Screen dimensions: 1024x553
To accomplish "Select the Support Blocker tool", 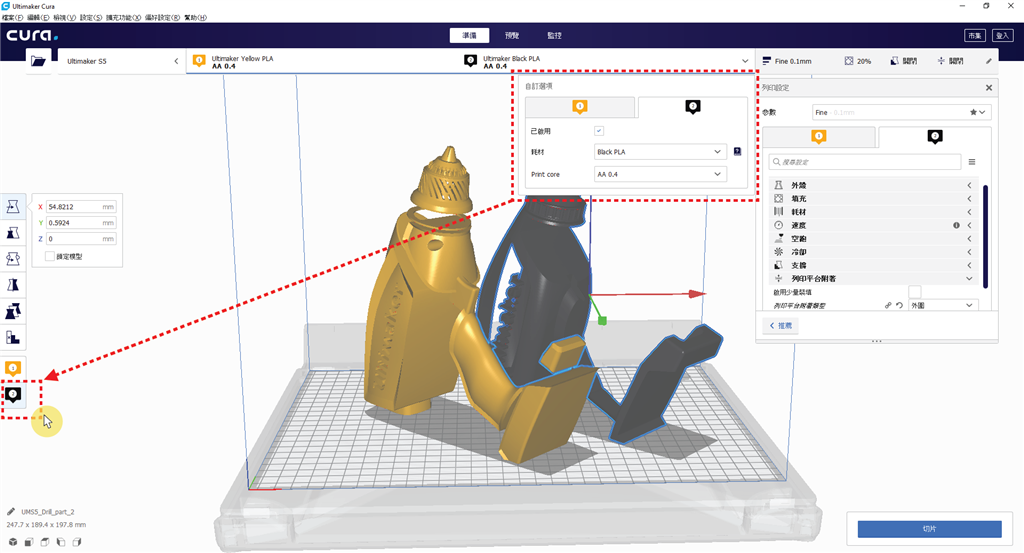I will point(13,337).
